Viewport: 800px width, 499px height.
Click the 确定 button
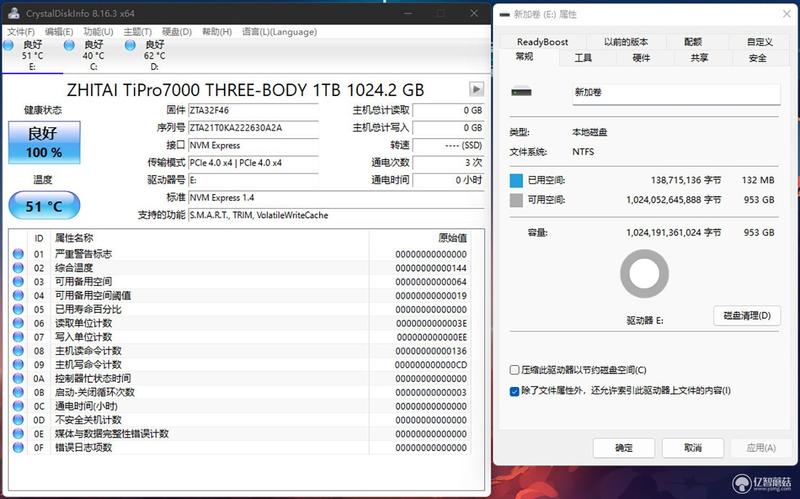[623, 448]
